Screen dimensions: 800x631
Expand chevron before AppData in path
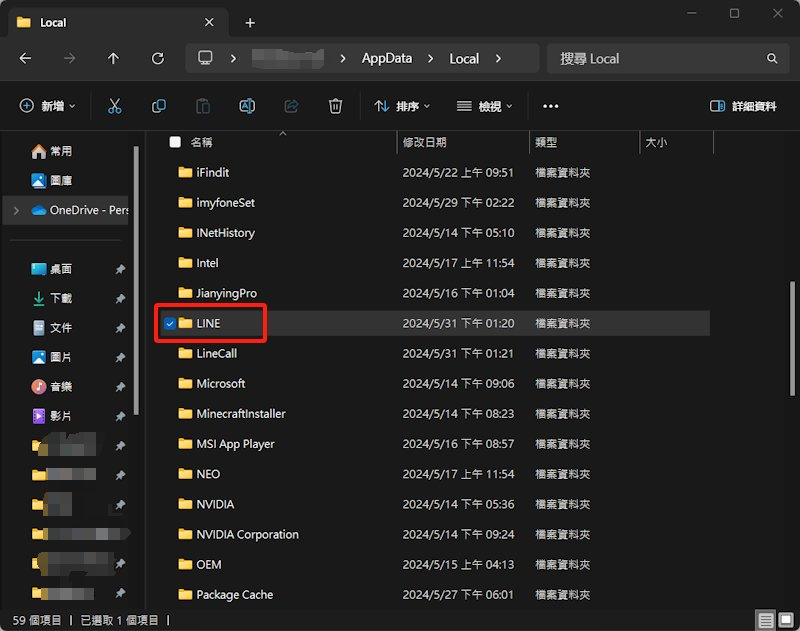[x=343, y=59]
